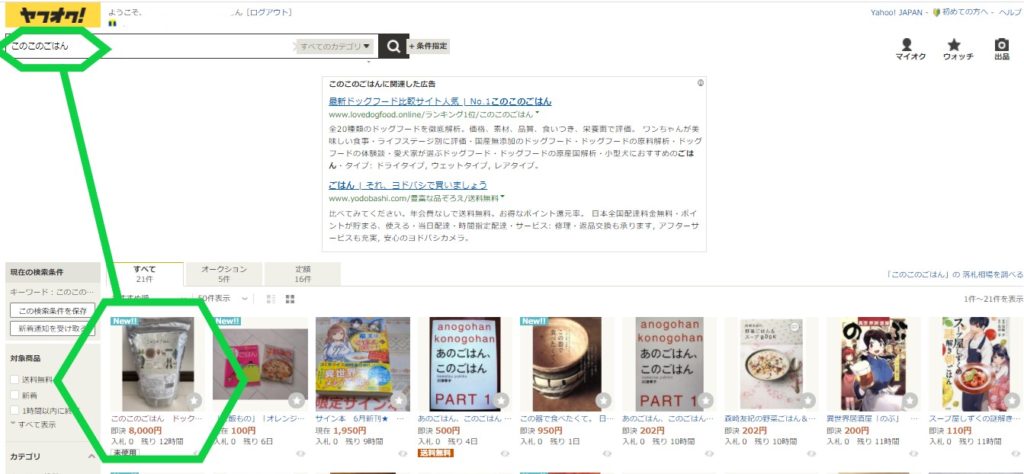Image resolution: width=1024 pixels, height=474 pixels.
Task: Collapse the カテゴリ section chevron
Action: [x=91, y=456]
